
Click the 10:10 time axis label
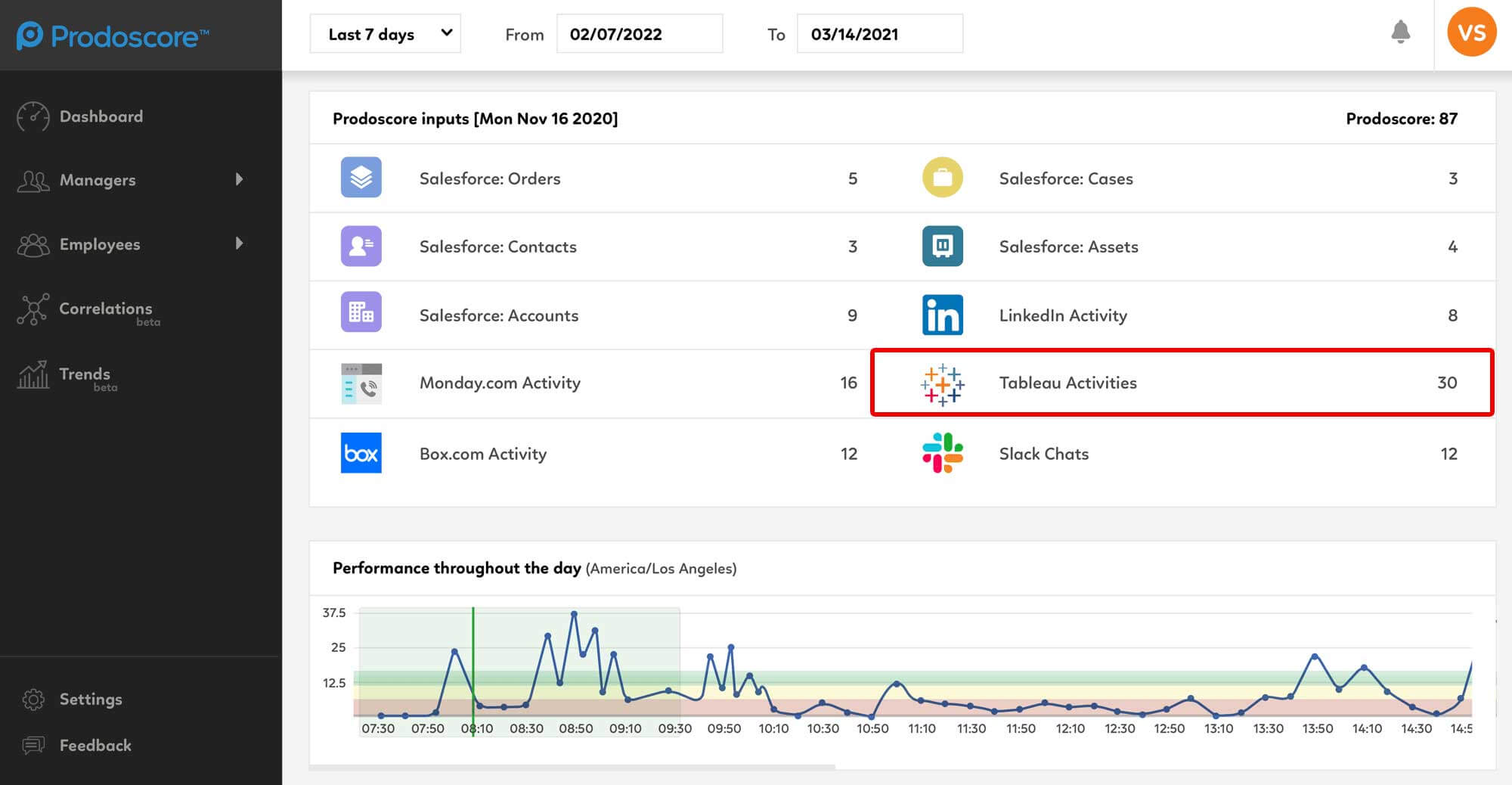pyautogui.click(x=773, y=728)
